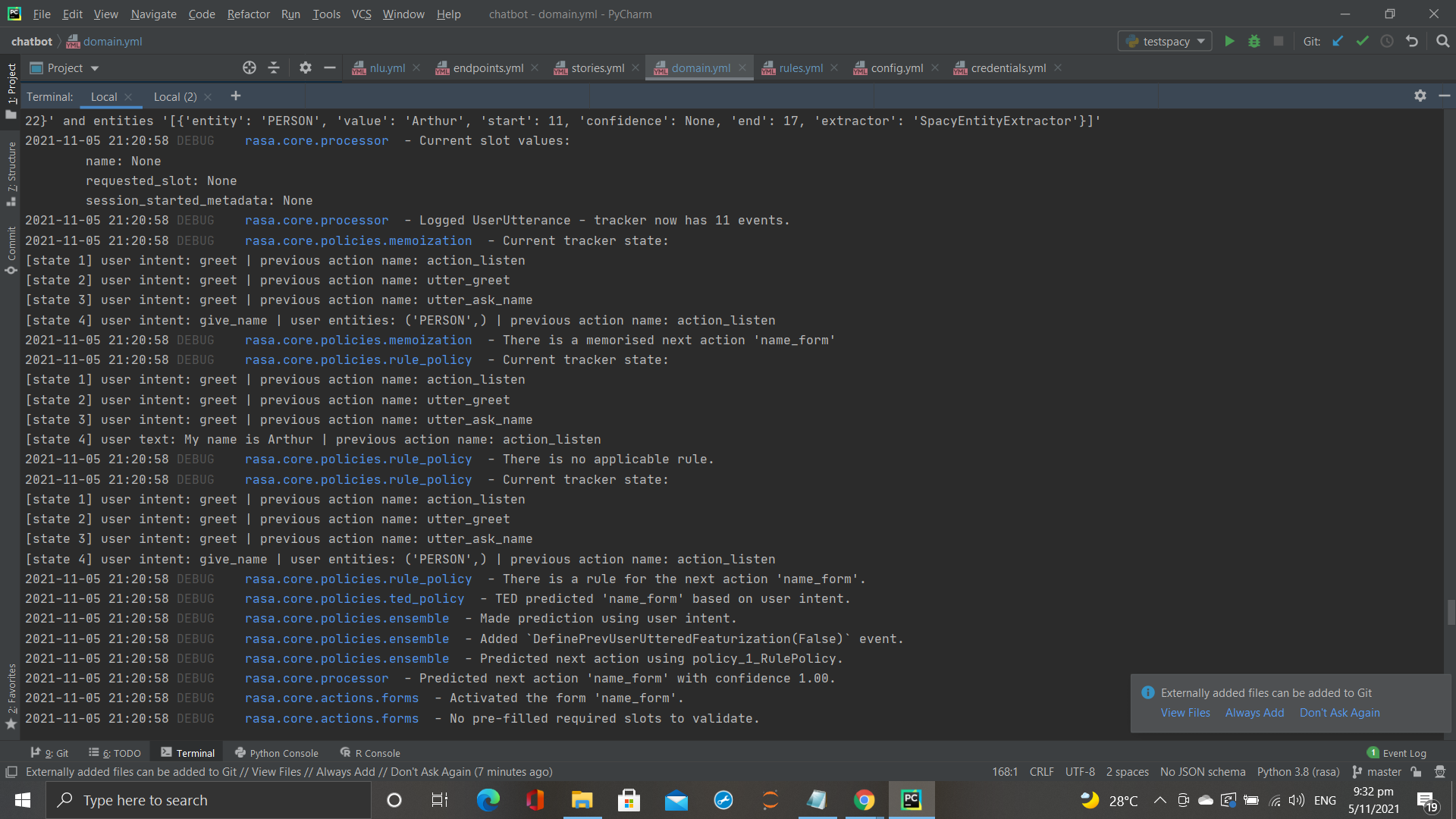The height and width of the screenshot is (819, 1456).
Task: Click the rollback undo arrow icon
Action: [1411, 41]
